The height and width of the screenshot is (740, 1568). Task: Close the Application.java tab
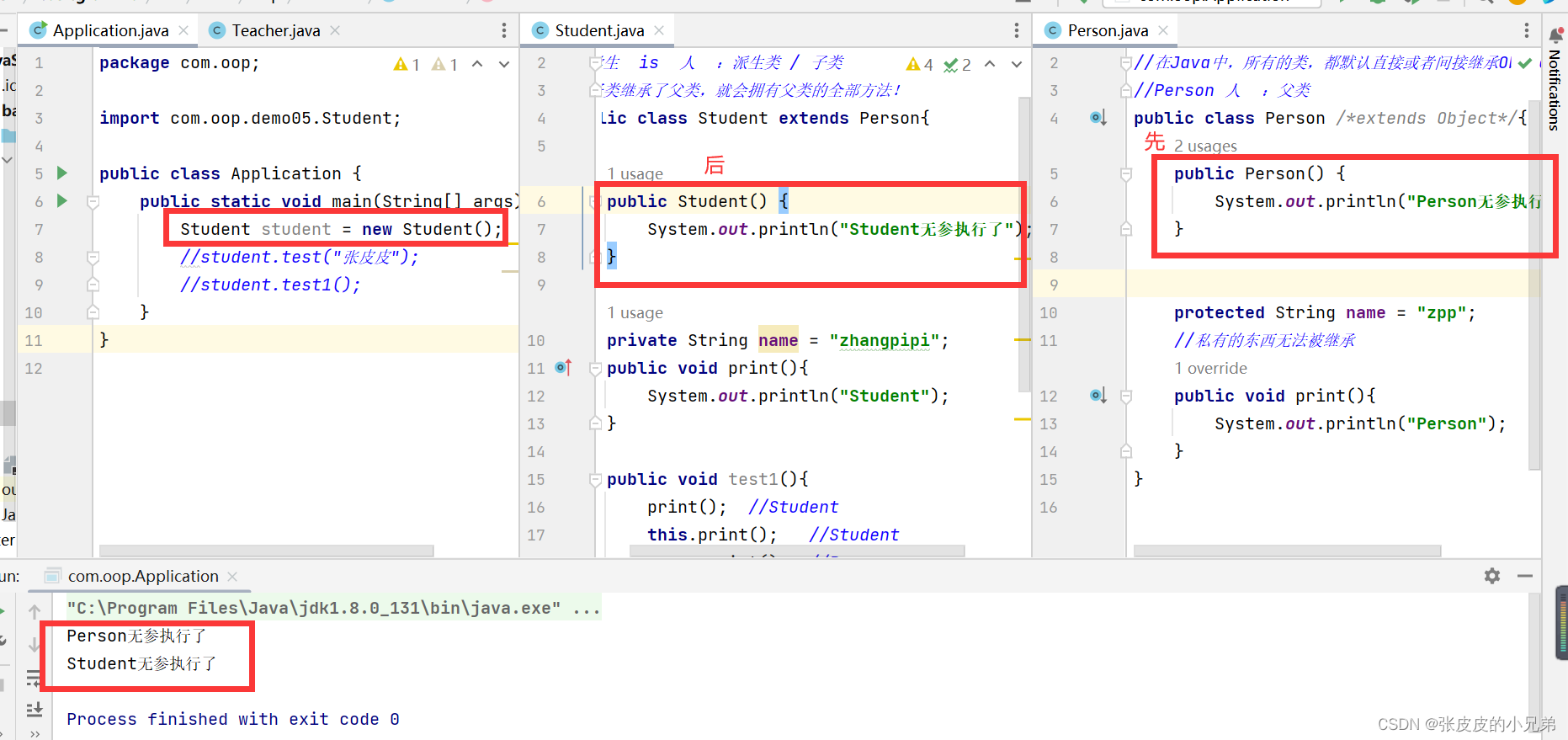coord(183,30)
